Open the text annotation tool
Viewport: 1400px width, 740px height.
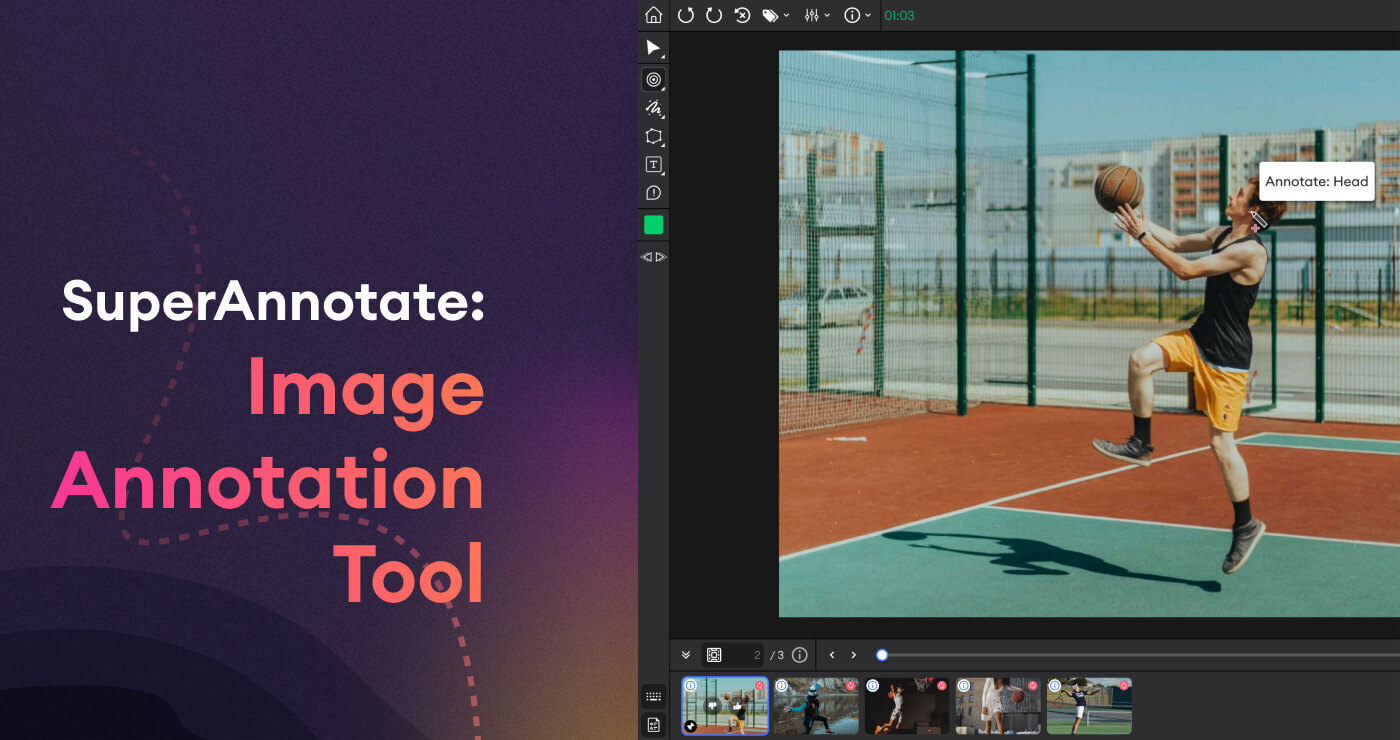coord(653,164)
